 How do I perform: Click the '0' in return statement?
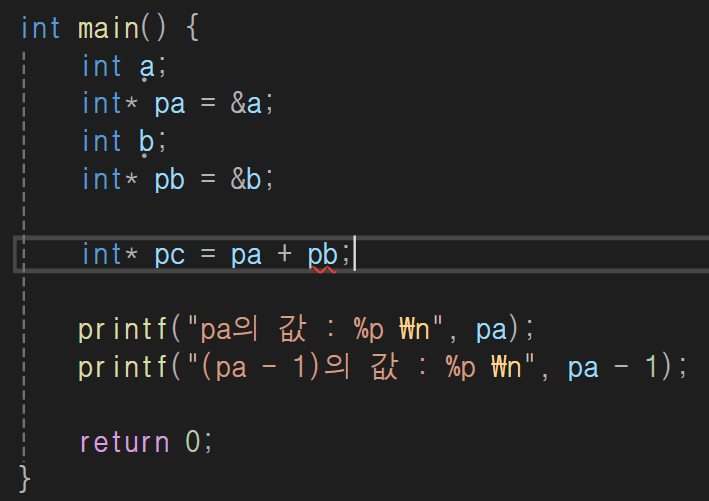193,441
